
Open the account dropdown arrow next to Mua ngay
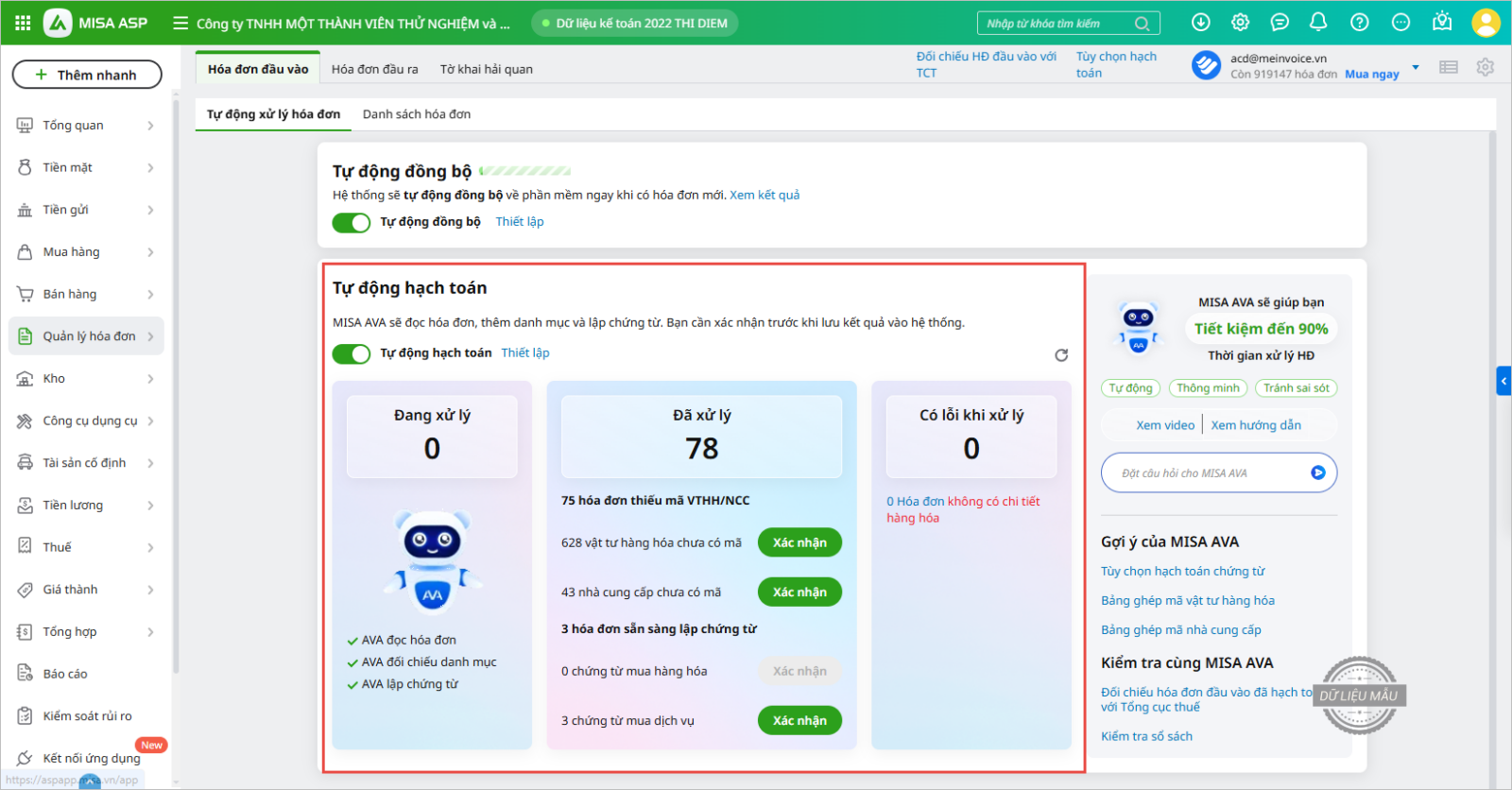(1415, 67)
